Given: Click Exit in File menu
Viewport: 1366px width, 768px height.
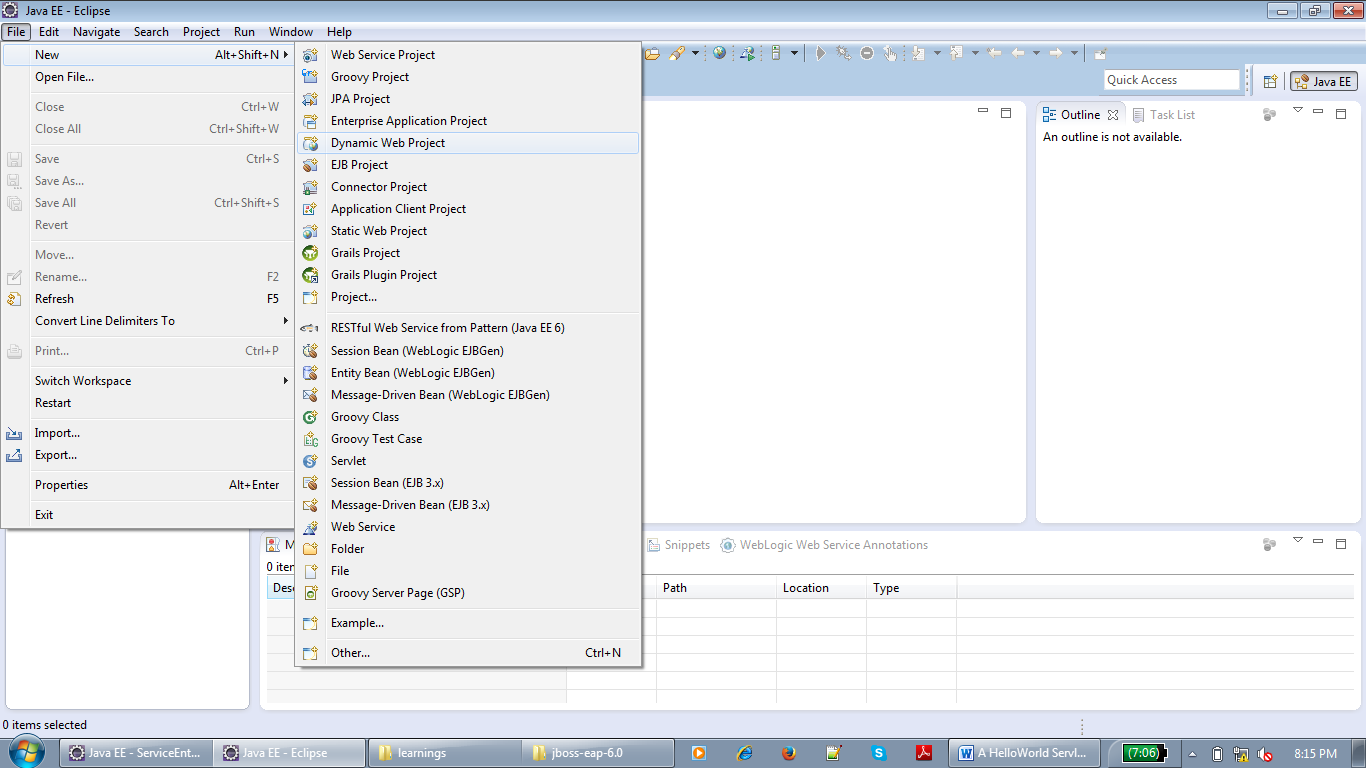Looking at the screenshot, I should 148,515.
